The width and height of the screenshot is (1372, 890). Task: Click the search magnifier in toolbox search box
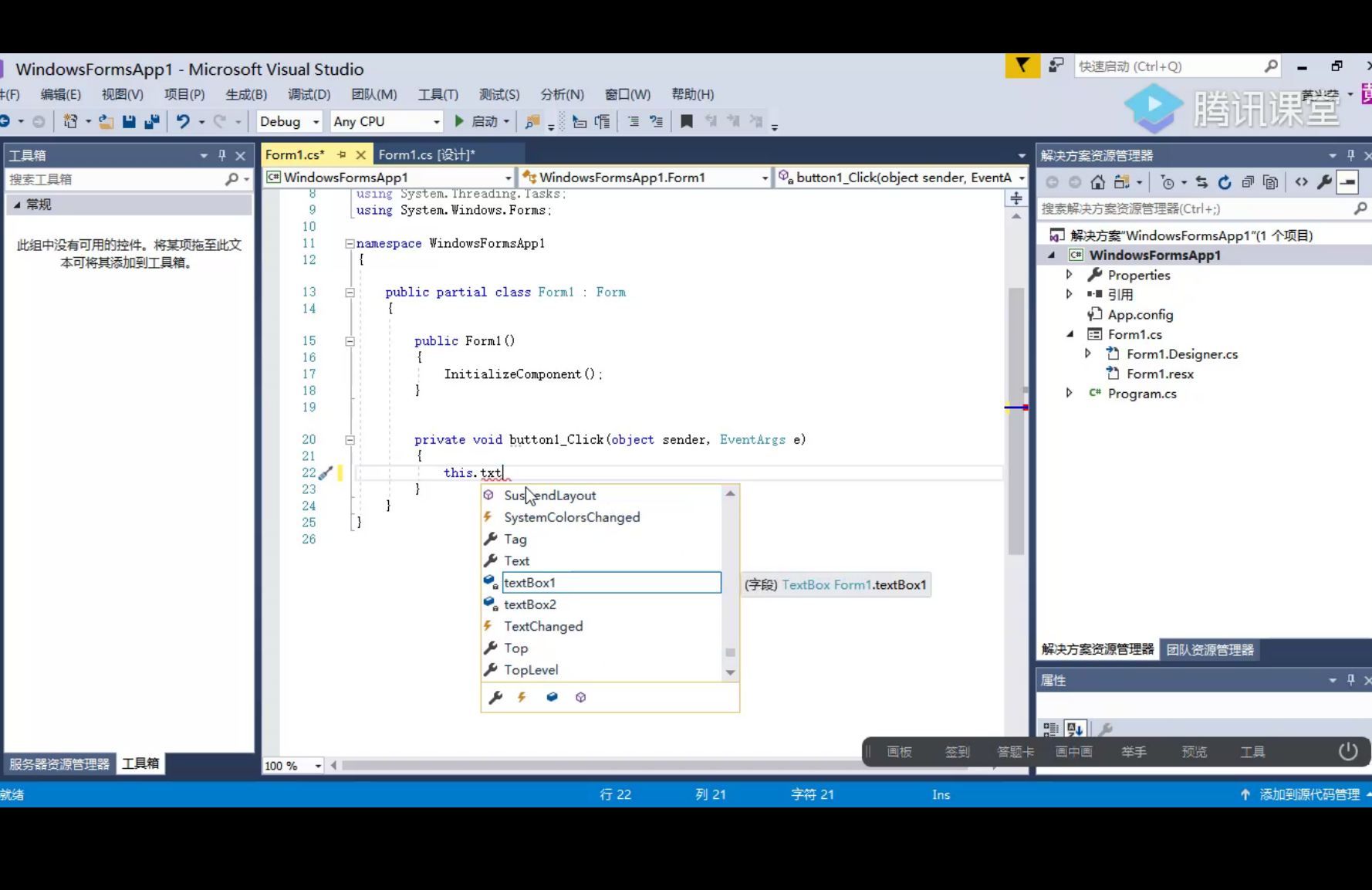[x=231, y=179]
